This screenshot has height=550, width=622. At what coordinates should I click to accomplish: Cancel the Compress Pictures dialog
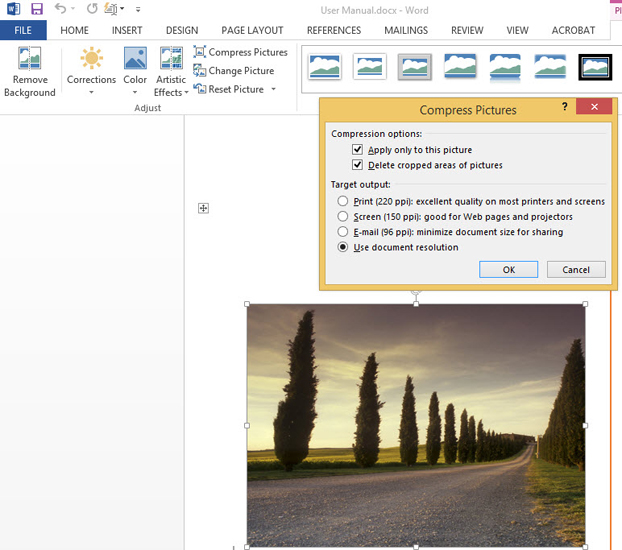(575, 270)
